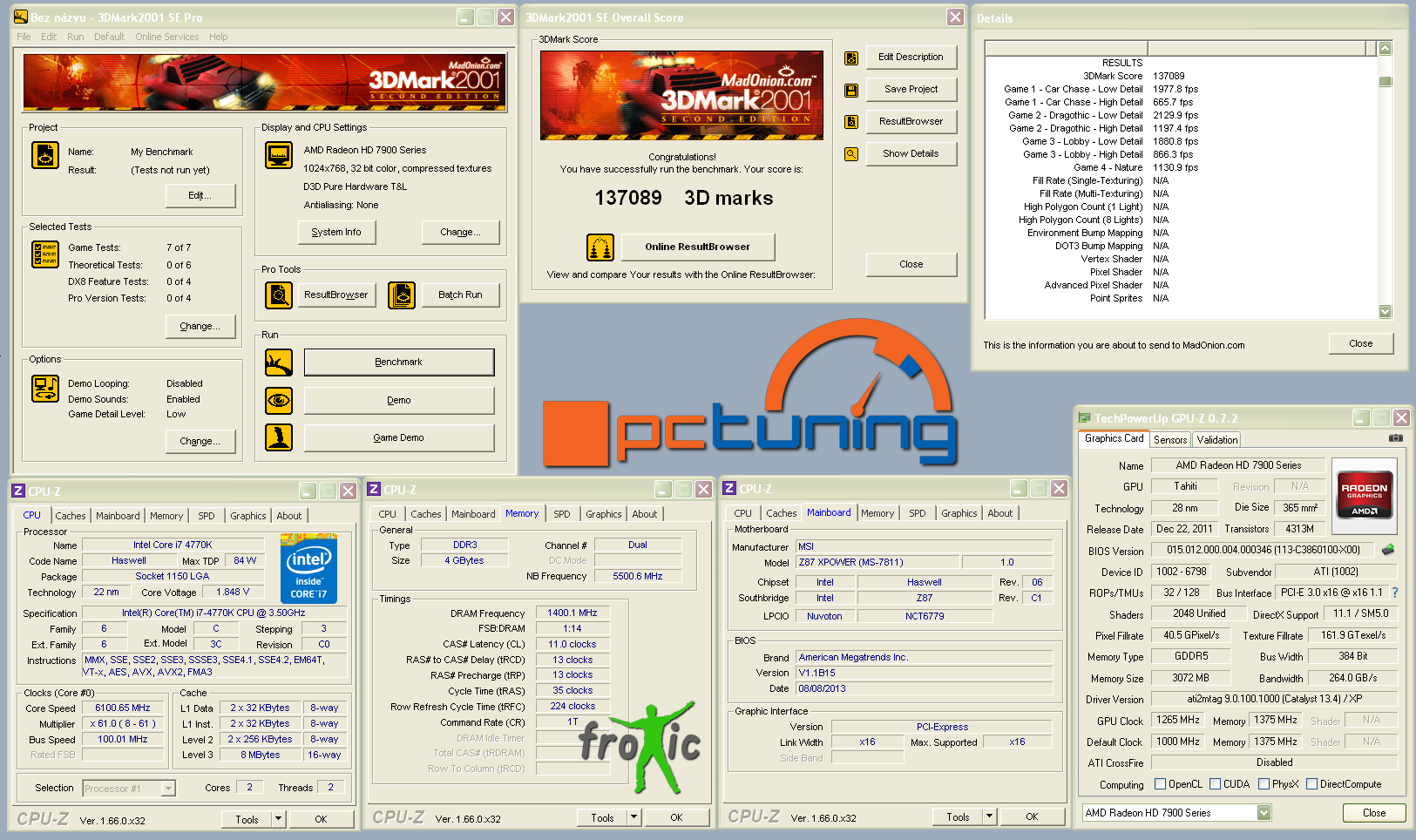The image size is (1416, 840).
Task: Click Close button in GPU-Z
Action: click(x=1374, y=813)
